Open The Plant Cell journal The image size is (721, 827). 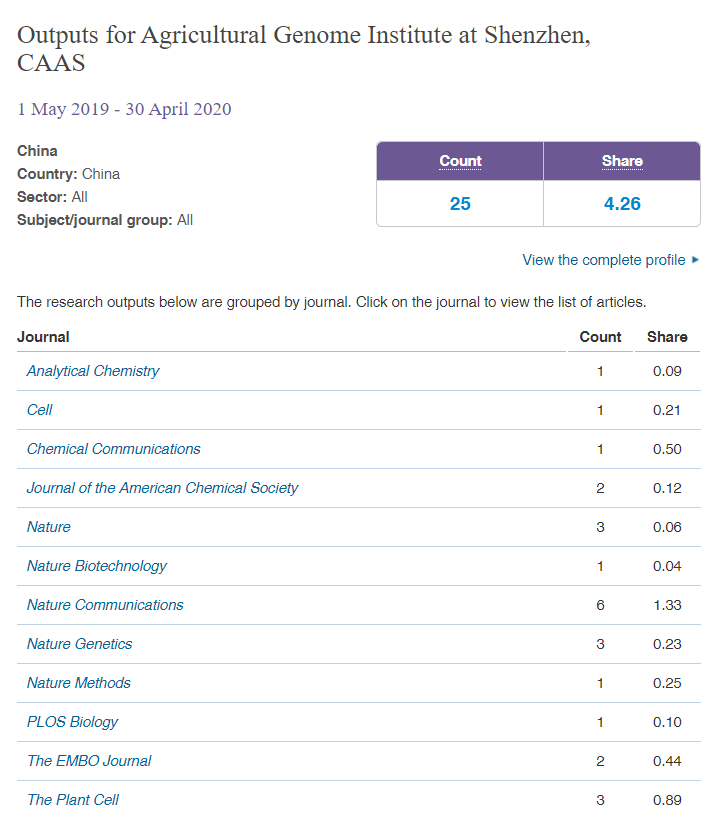pos(73,800)
